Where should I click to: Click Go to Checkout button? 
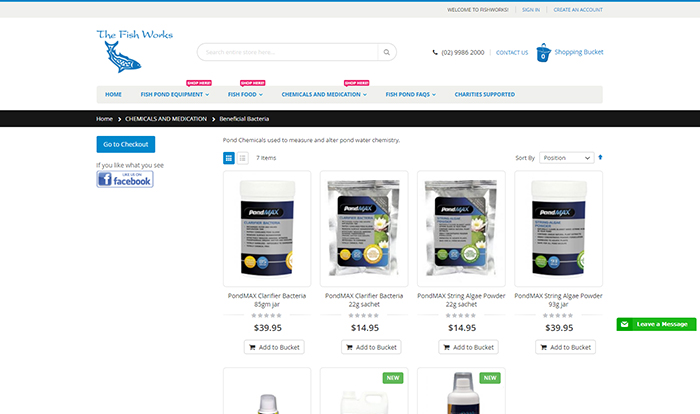click(126, 144)
